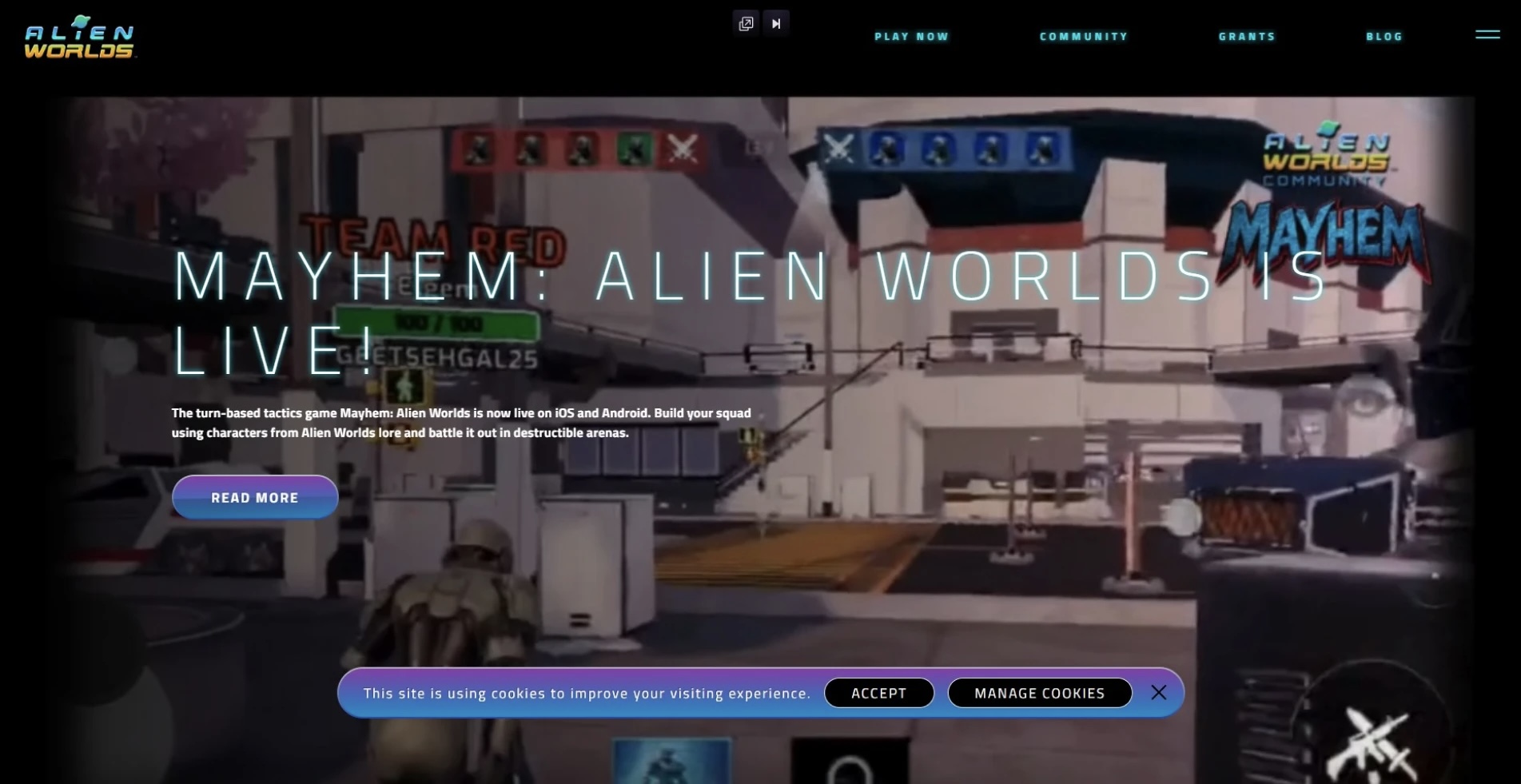
Task: Open the Play Now menu item
Action: [x=911, y=37]
